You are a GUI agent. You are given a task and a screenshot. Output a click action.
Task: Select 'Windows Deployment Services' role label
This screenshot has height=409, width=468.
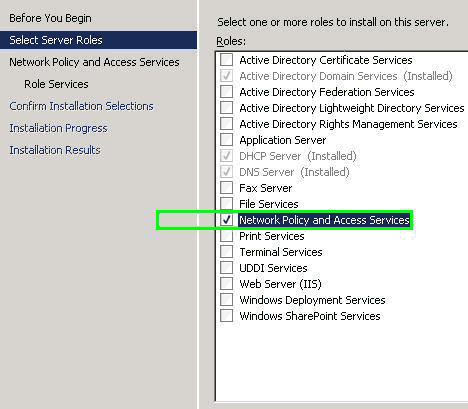pyautogui.click(x=312, y=300)
